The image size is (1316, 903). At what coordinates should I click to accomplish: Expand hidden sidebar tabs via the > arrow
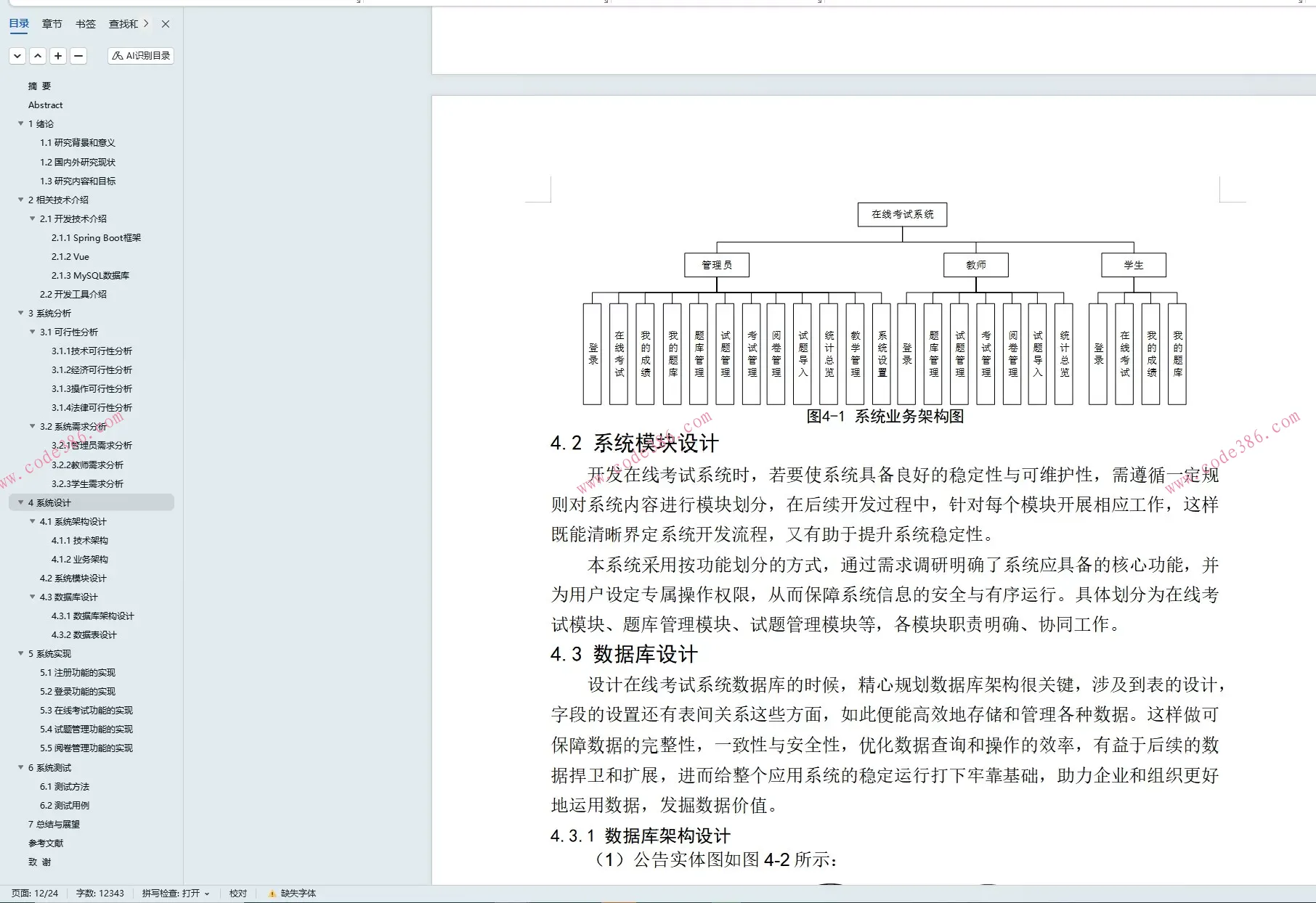[145, 24]
